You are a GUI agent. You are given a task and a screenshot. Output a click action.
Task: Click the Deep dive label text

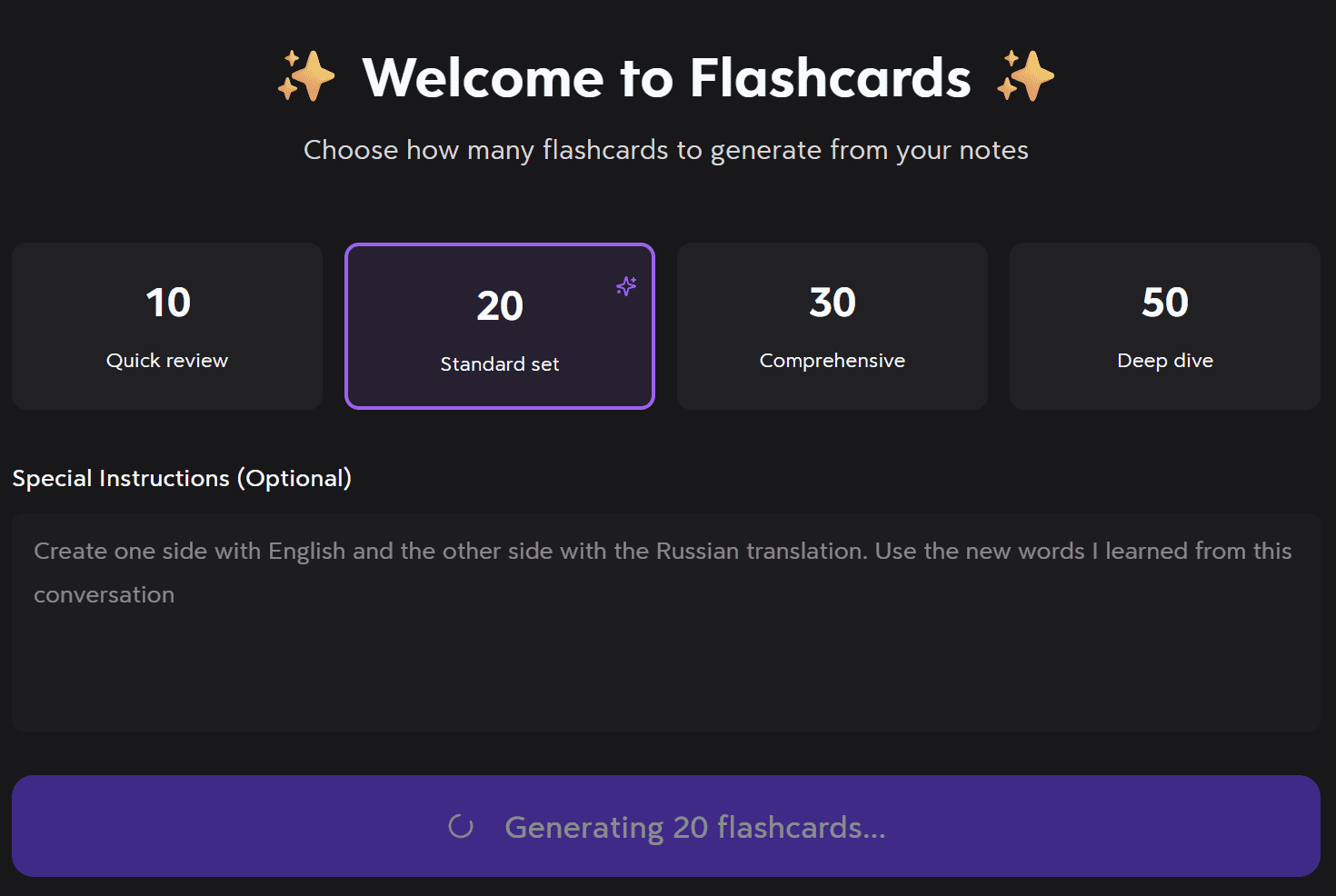tap(1164, 361)
